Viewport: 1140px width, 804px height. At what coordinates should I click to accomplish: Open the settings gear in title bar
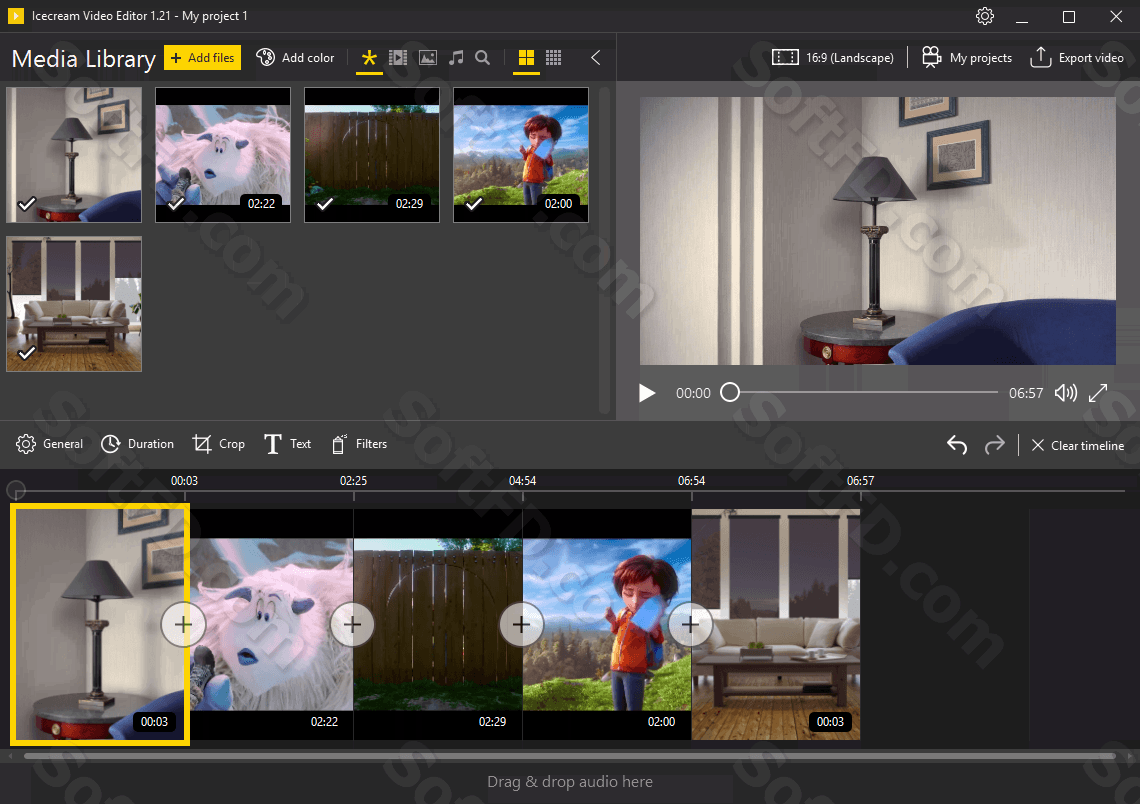984,16
